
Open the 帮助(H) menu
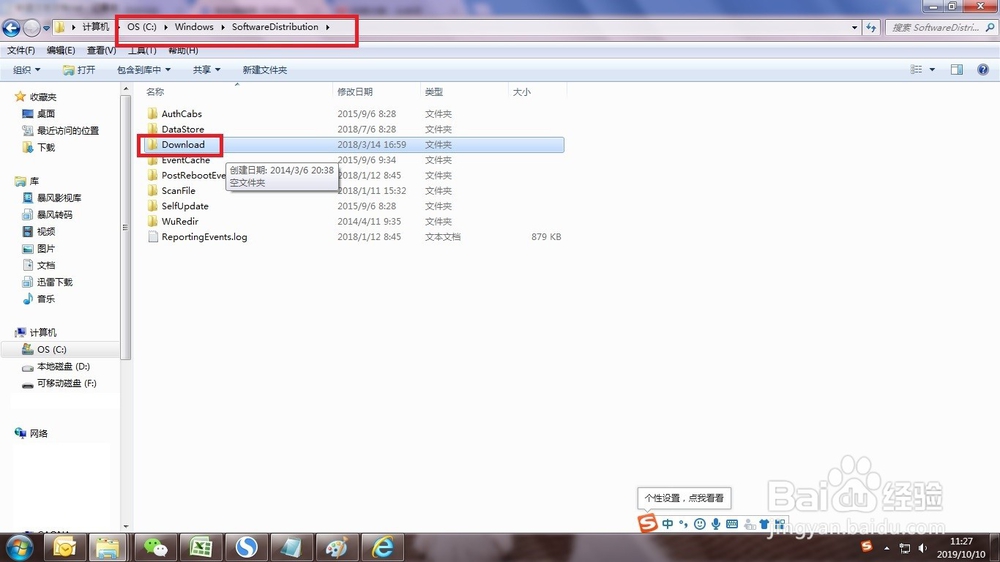pos(183,50)
